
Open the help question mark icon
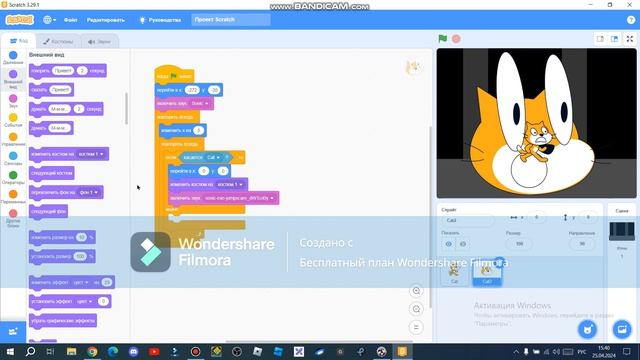[x=631, y=20]
